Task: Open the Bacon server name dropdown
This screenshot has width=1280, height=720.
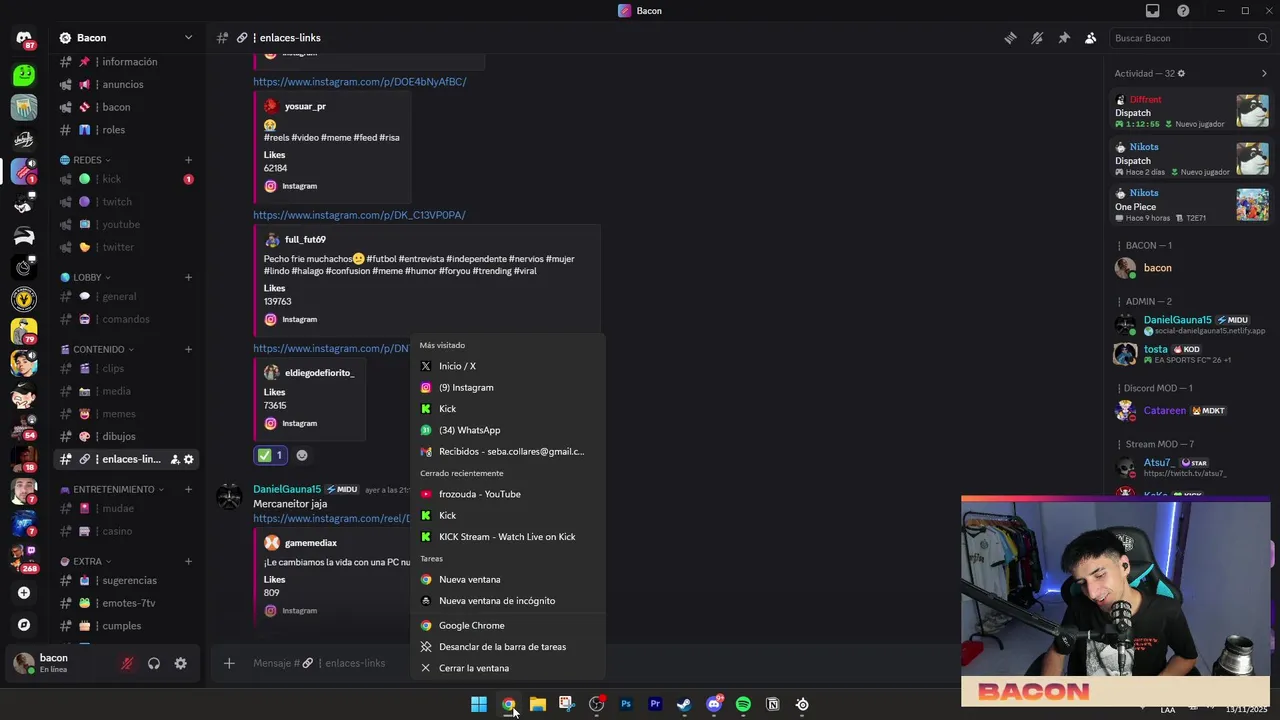Action: tap(126, 38)
